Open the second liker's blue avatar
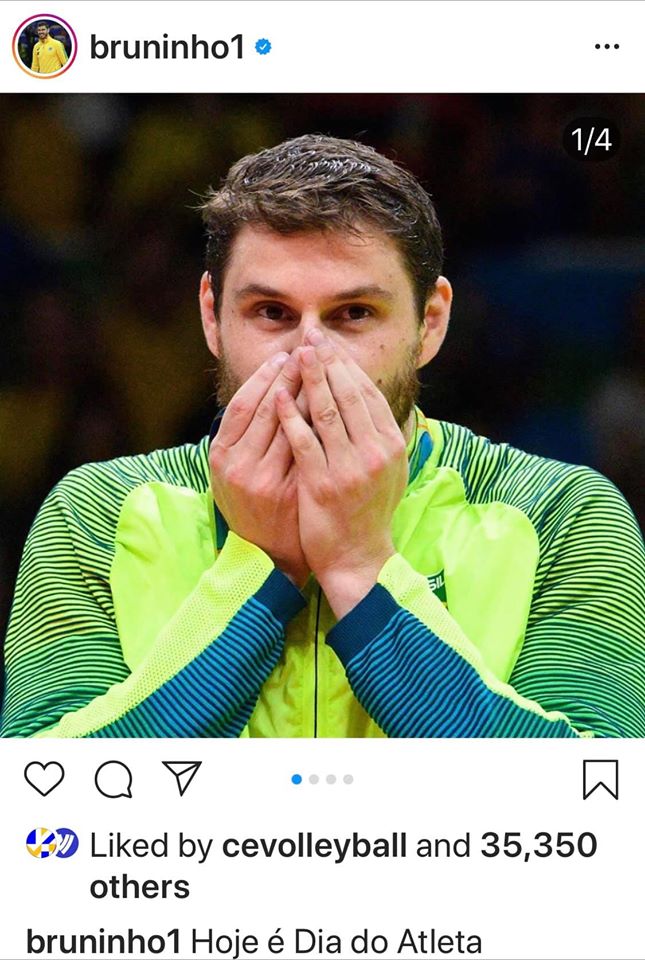Image resolution: width=645 pixels, height=960 pixels. tap(66, 842)
